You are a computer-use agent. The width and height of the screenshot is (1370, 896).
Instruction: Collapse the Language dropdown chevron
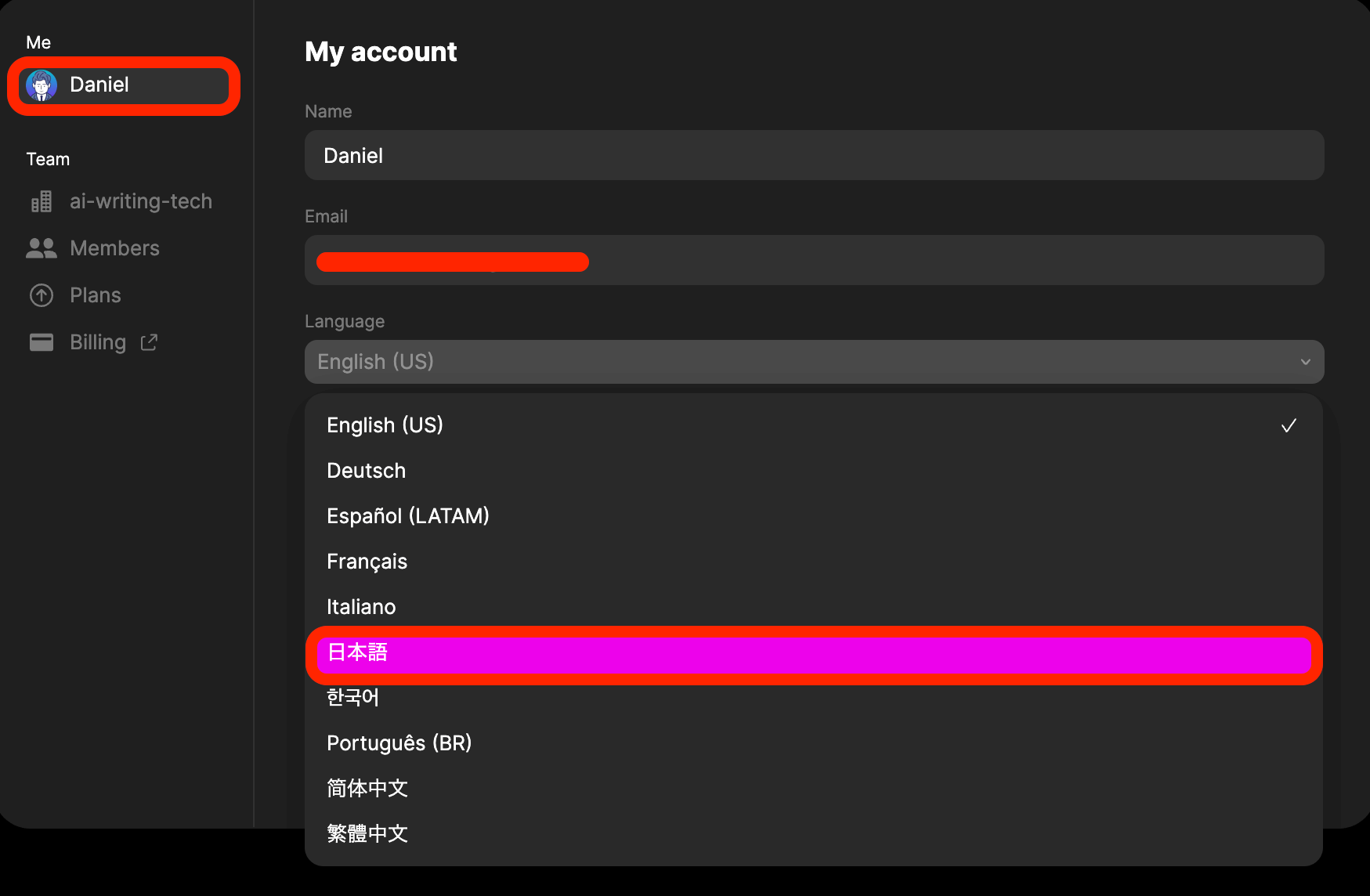(x=1305, y=362)
